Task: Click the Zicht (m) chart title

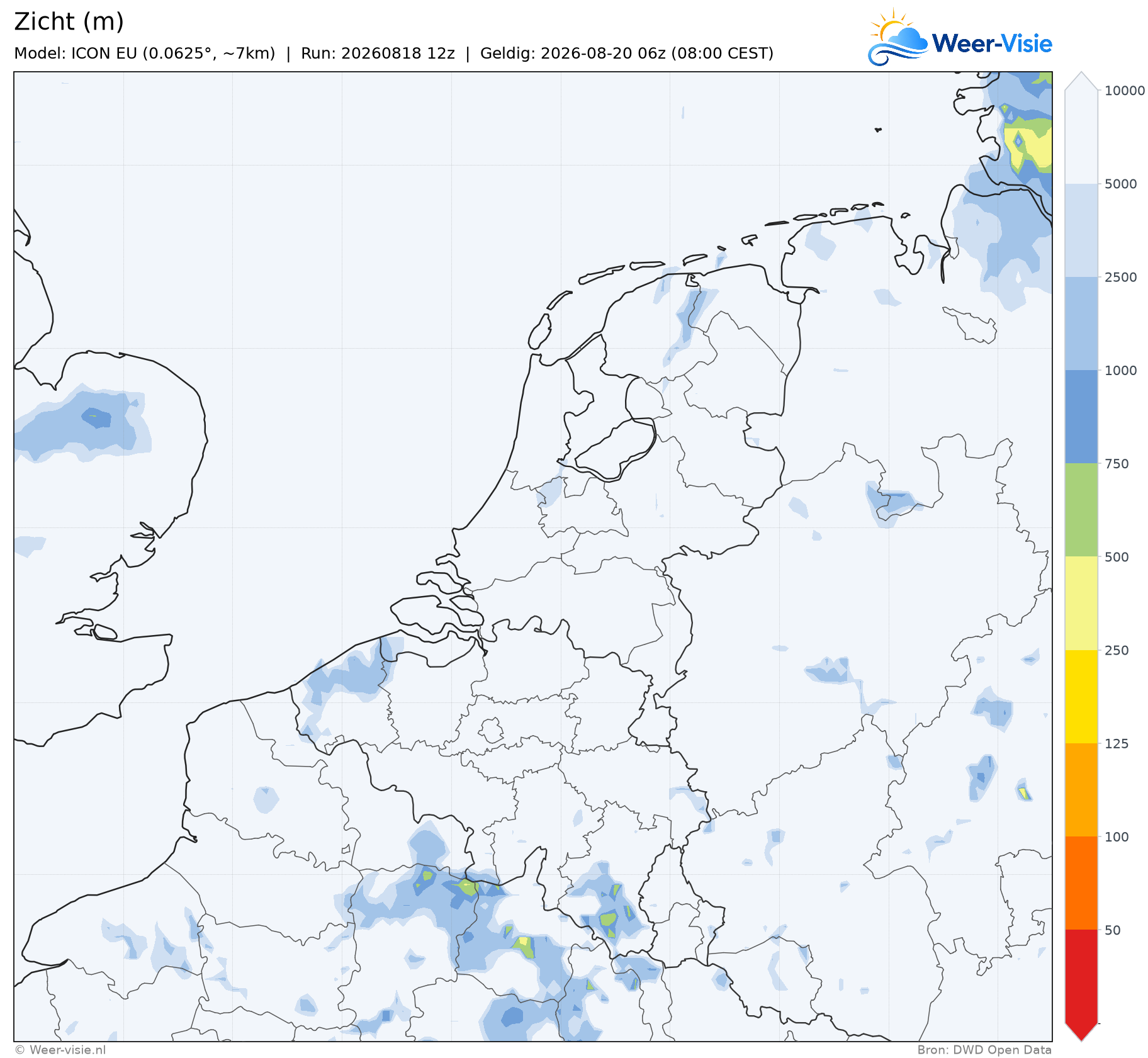Action: pos(69,22)
